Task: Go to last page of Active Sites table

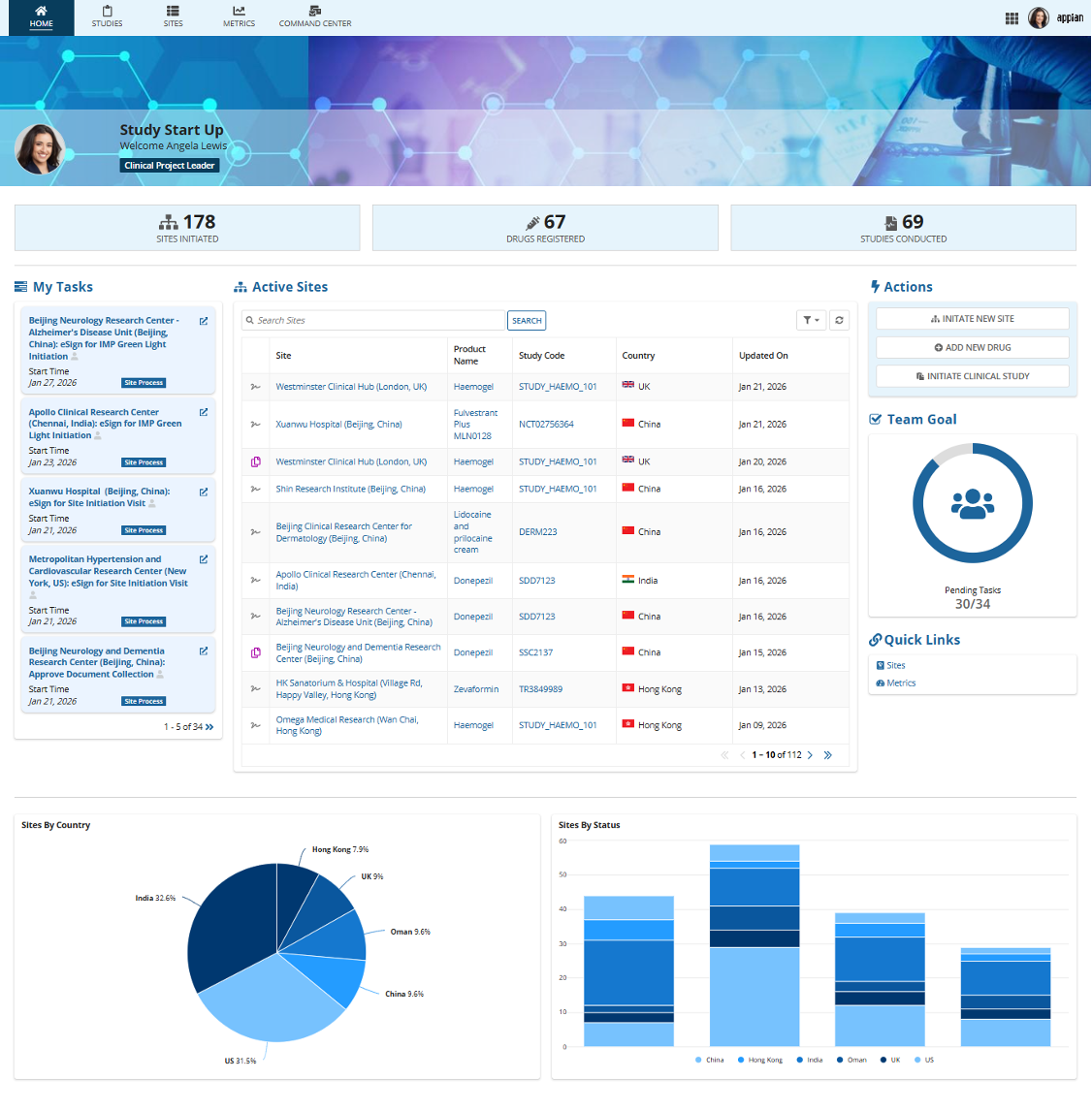Action: point(827,755)
